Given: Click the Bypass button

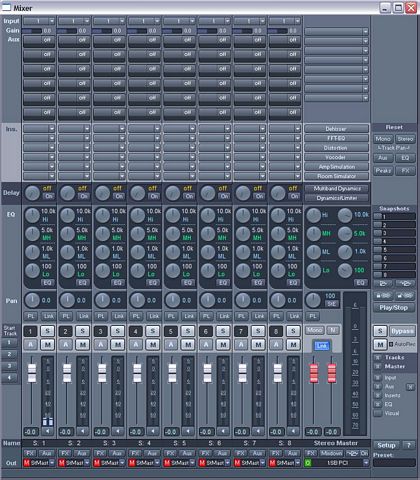Looking at the screenshot, I should (402, 331).
